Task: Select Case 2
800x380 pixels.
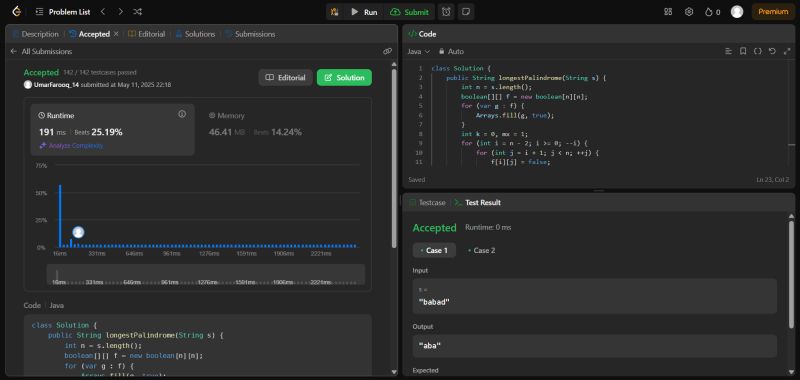Action: coord(482,250)
